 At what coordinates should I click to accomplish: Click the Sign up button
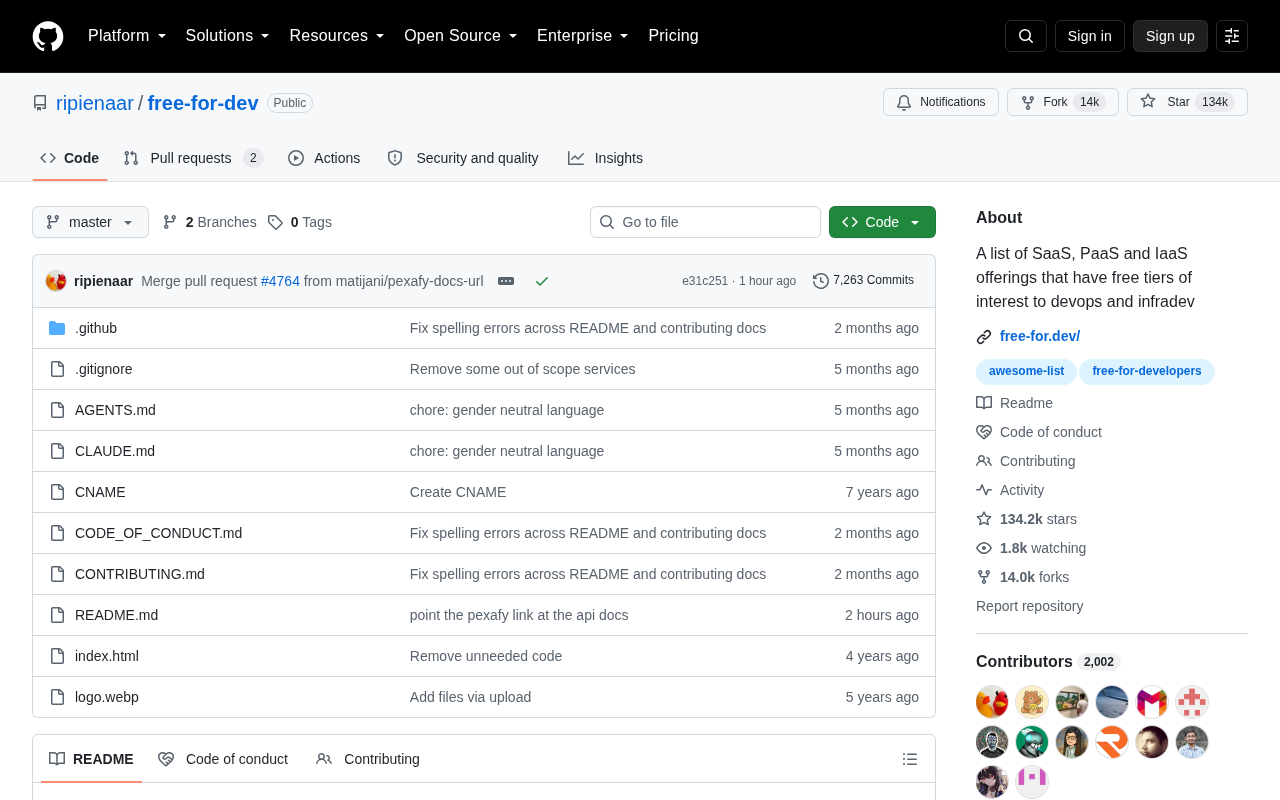pyautogui.click(x=1170, y=36)
